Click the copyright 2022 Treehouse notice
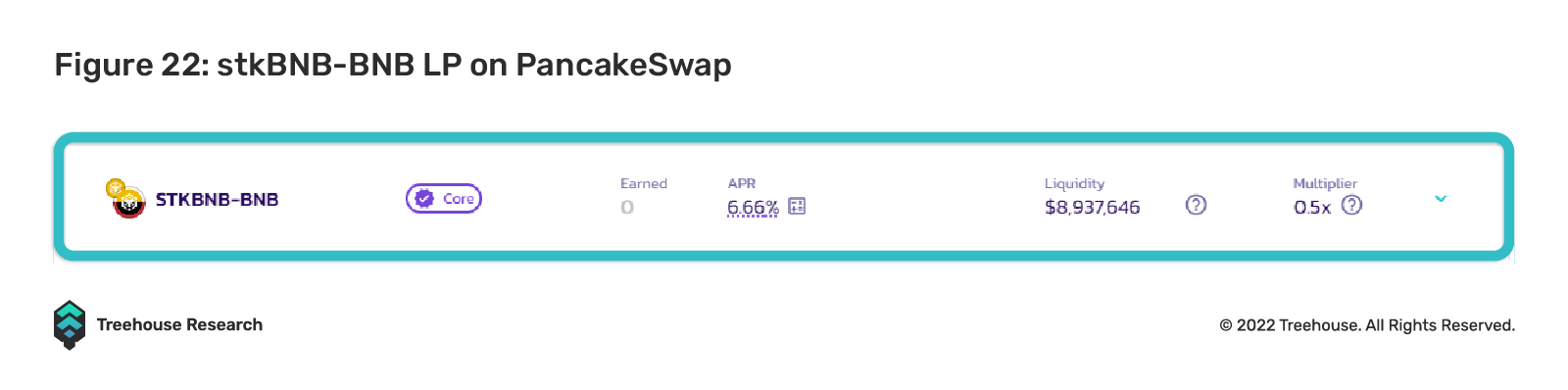 click(x=1367, y=325)
